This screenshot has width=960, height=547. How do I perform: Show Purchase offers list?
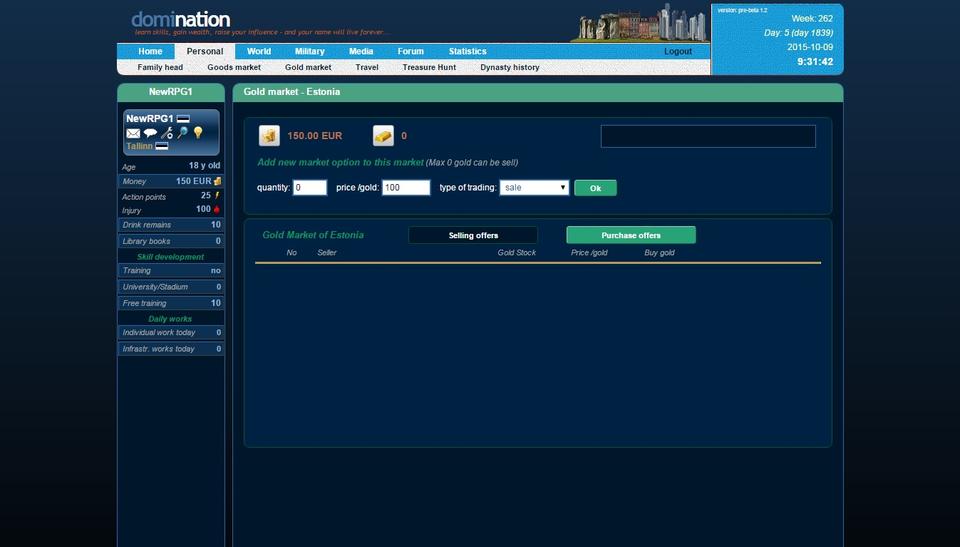[630, 235]
